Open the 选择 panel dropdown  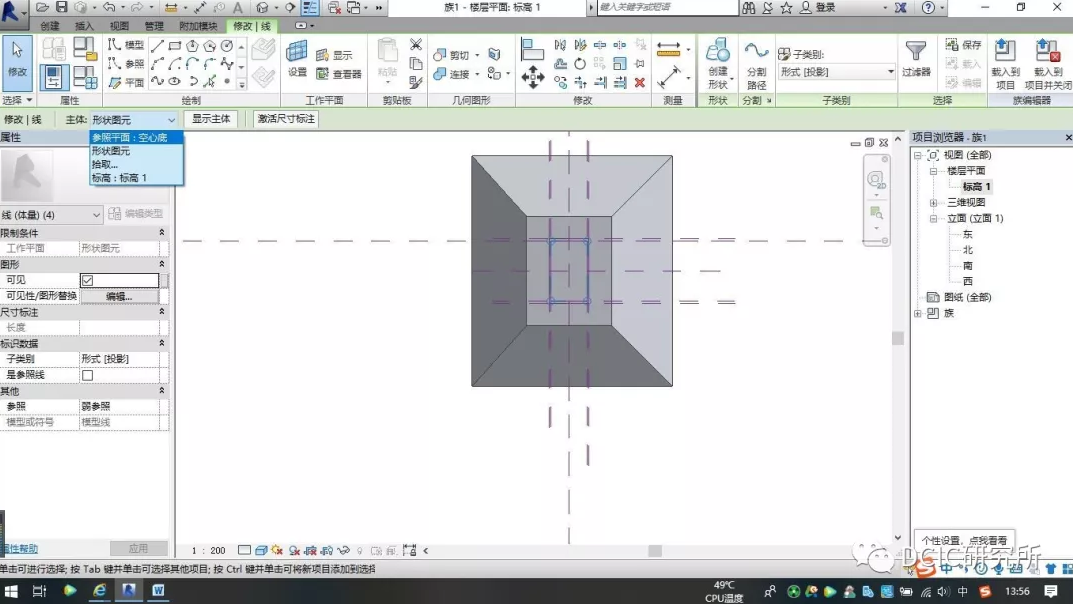point(17,100)
